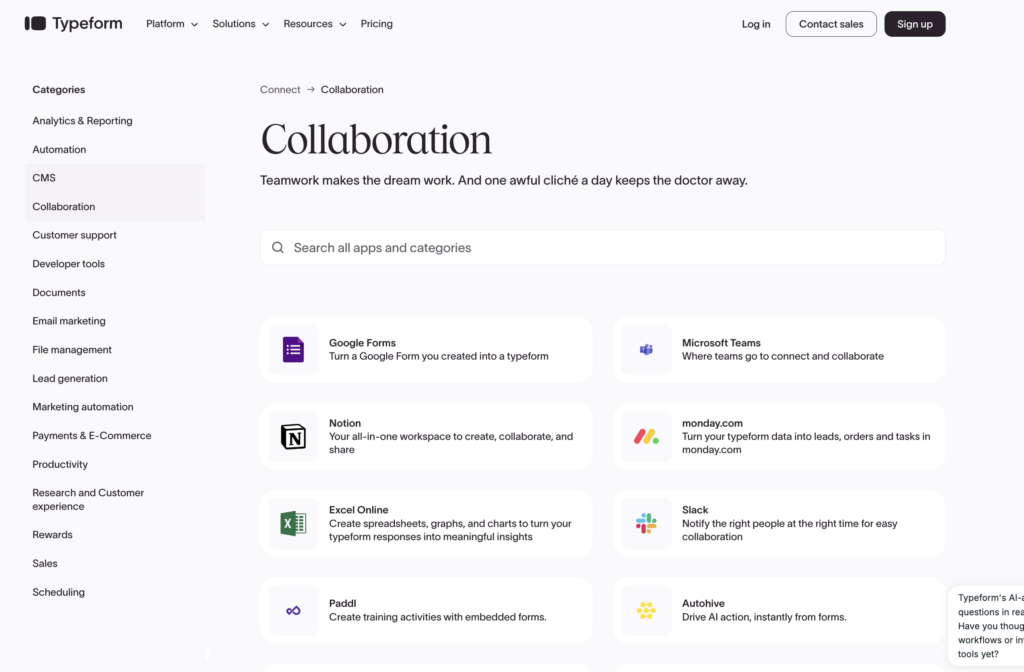Open the Slack title link
The image size is (1024, 672).
click(x=695, y=510)
